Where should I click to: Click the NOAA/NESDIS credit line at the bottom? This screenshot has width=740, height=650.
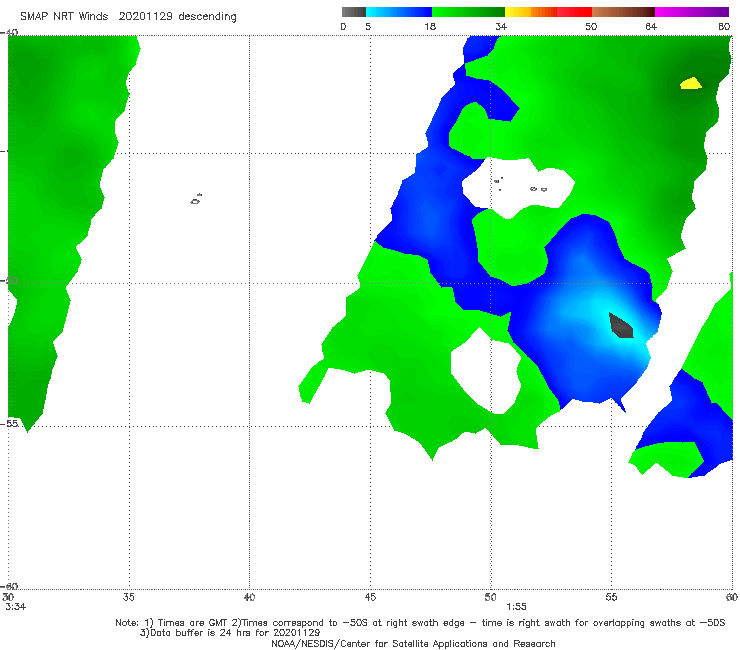point(413,643)
